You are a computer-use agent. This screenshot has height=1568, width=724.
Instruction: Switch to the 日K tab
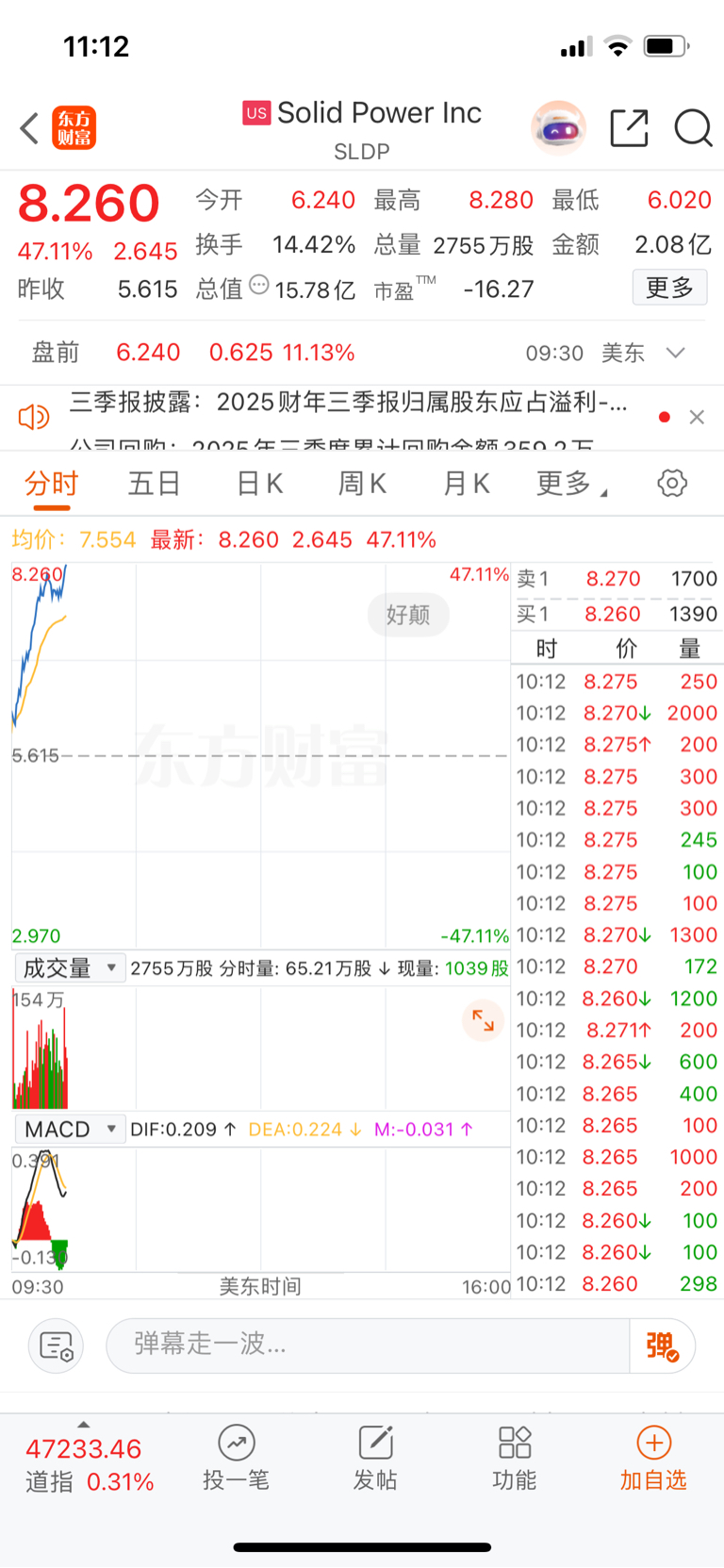point(259,484)
